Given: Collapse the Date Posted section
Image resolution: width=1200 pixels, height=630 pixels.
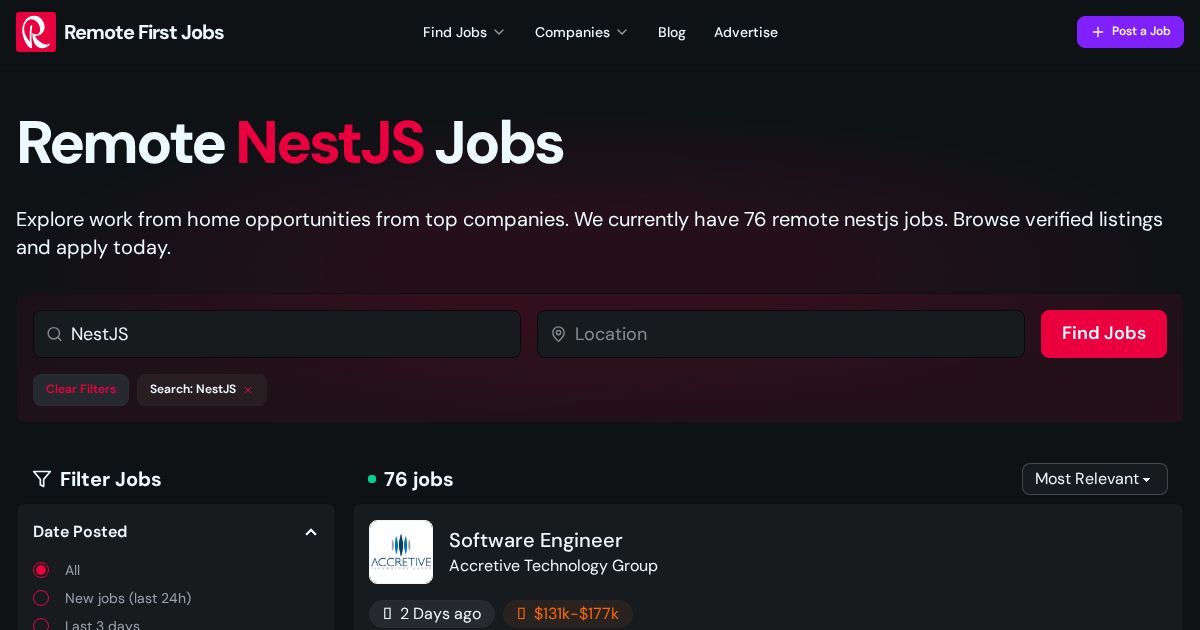Looking at the screenshot, I should point(311,532).
